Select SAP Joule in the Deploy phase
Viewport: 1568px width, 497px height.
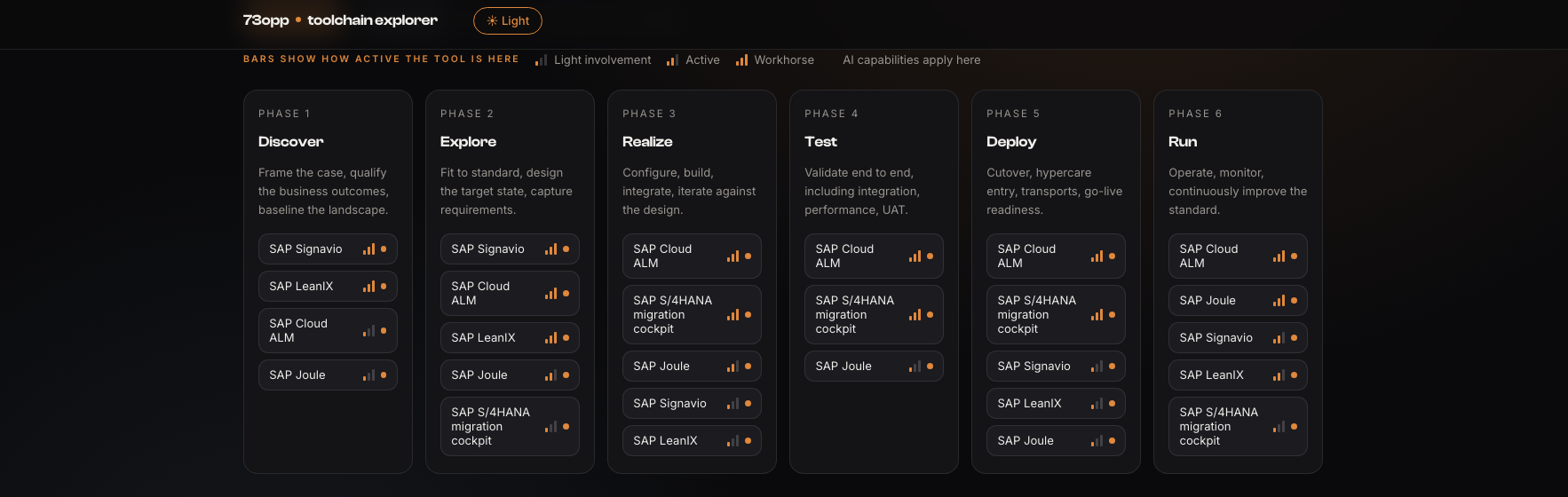tap(1056, 441)
